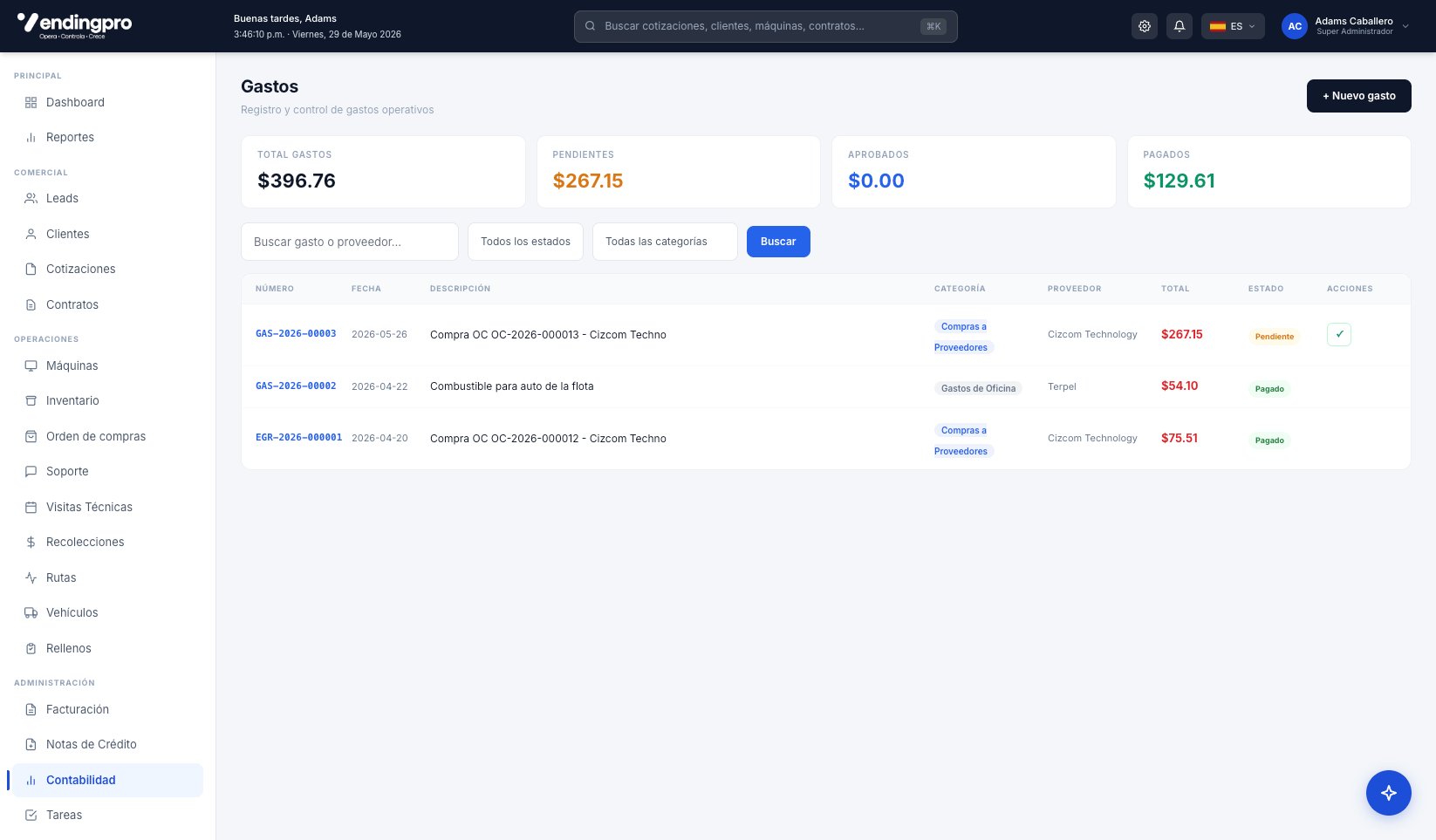Open the floating AI assistant sparkle button
This screenshot has width=1436, height=840.
point(1389,793)
